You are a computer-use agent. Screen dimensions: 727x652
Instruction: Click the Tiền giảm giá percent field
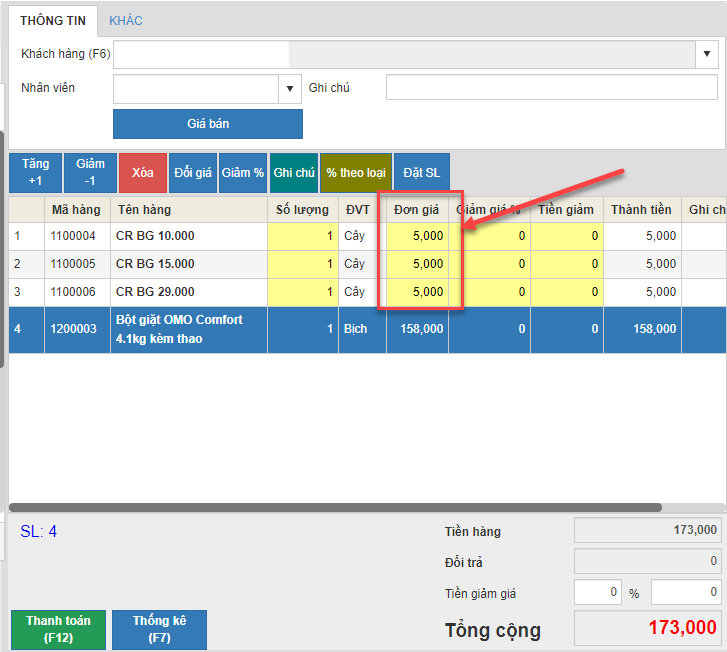(598, 593)
